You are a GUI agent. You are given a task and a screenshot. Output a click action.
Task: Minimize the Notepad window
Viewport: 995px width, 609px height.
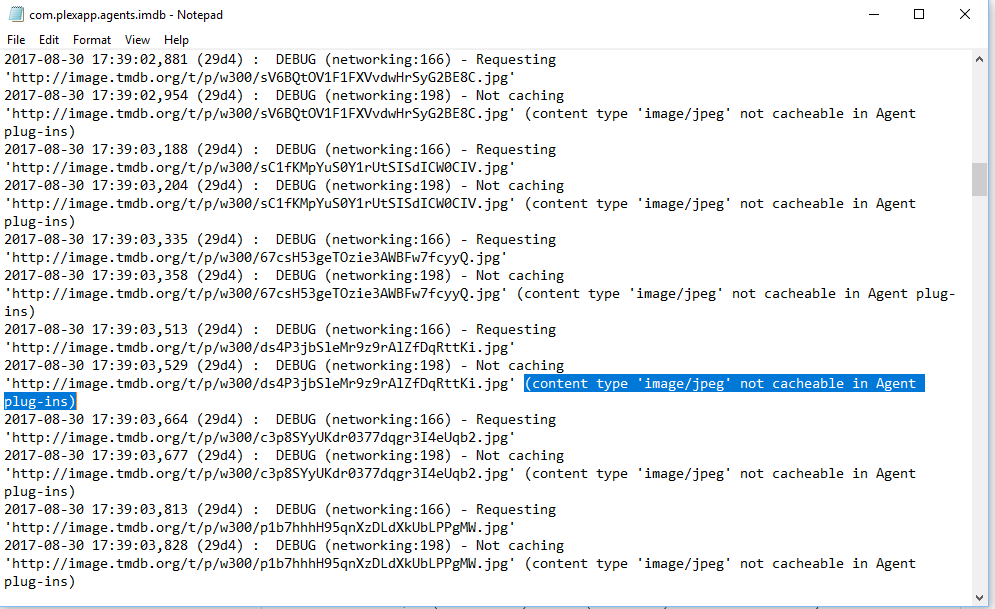coord(874,14)
